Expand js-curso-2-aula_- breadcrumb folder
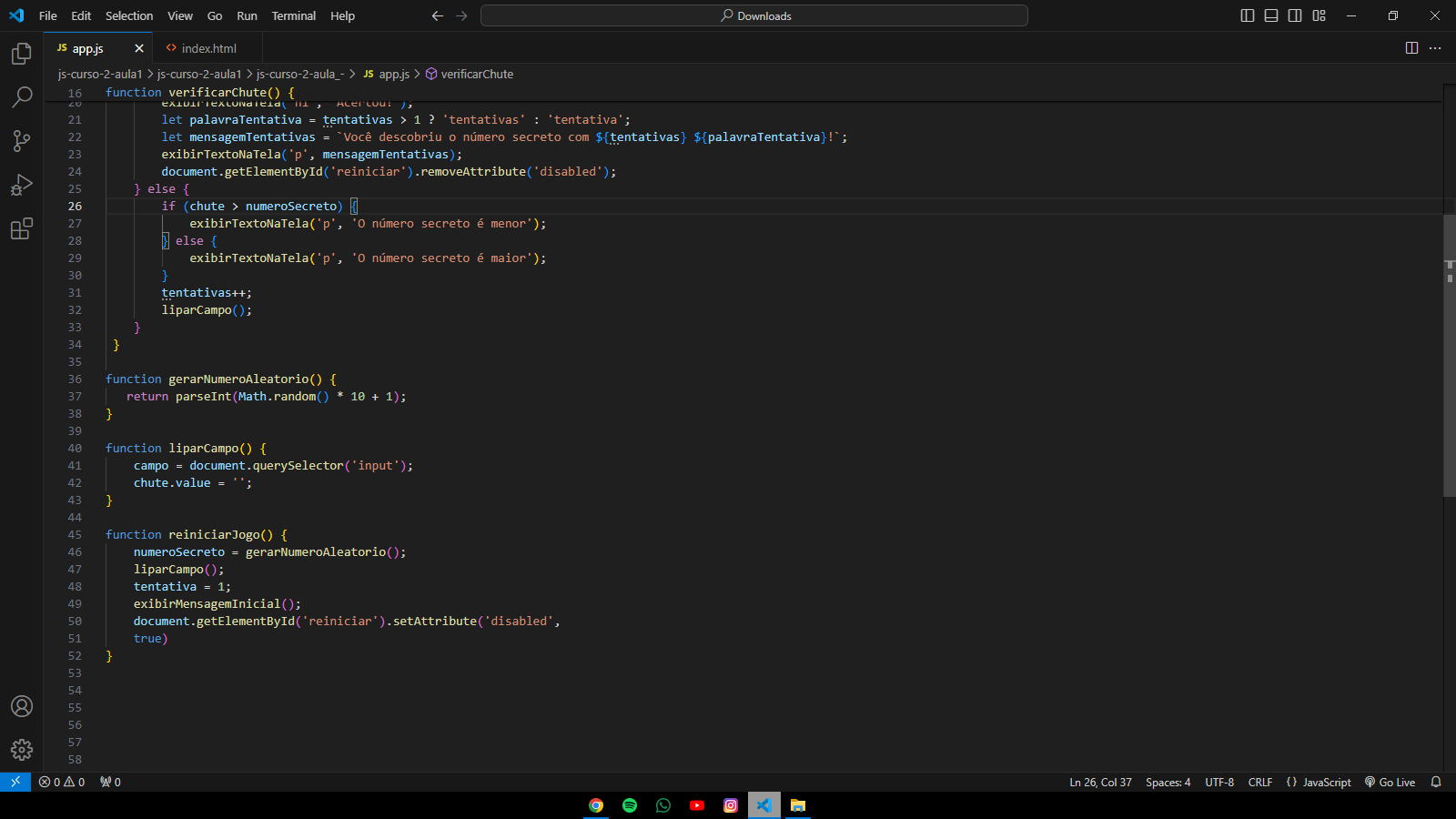The height and width of the screenshot is (819, 1456). pos(300,74)
